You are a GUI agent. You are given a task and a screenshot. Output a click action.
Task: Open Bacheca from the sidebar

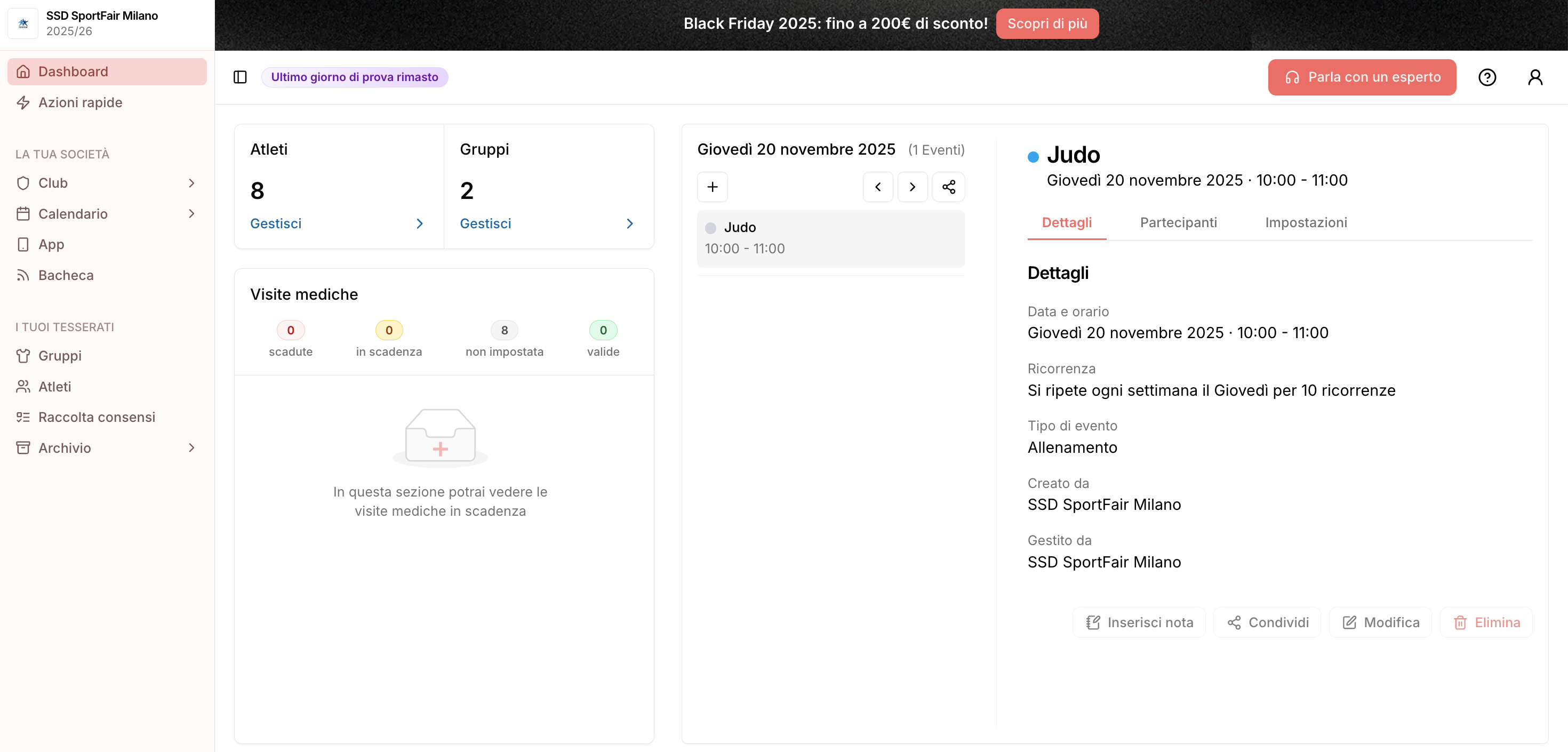tap(66, 275)
